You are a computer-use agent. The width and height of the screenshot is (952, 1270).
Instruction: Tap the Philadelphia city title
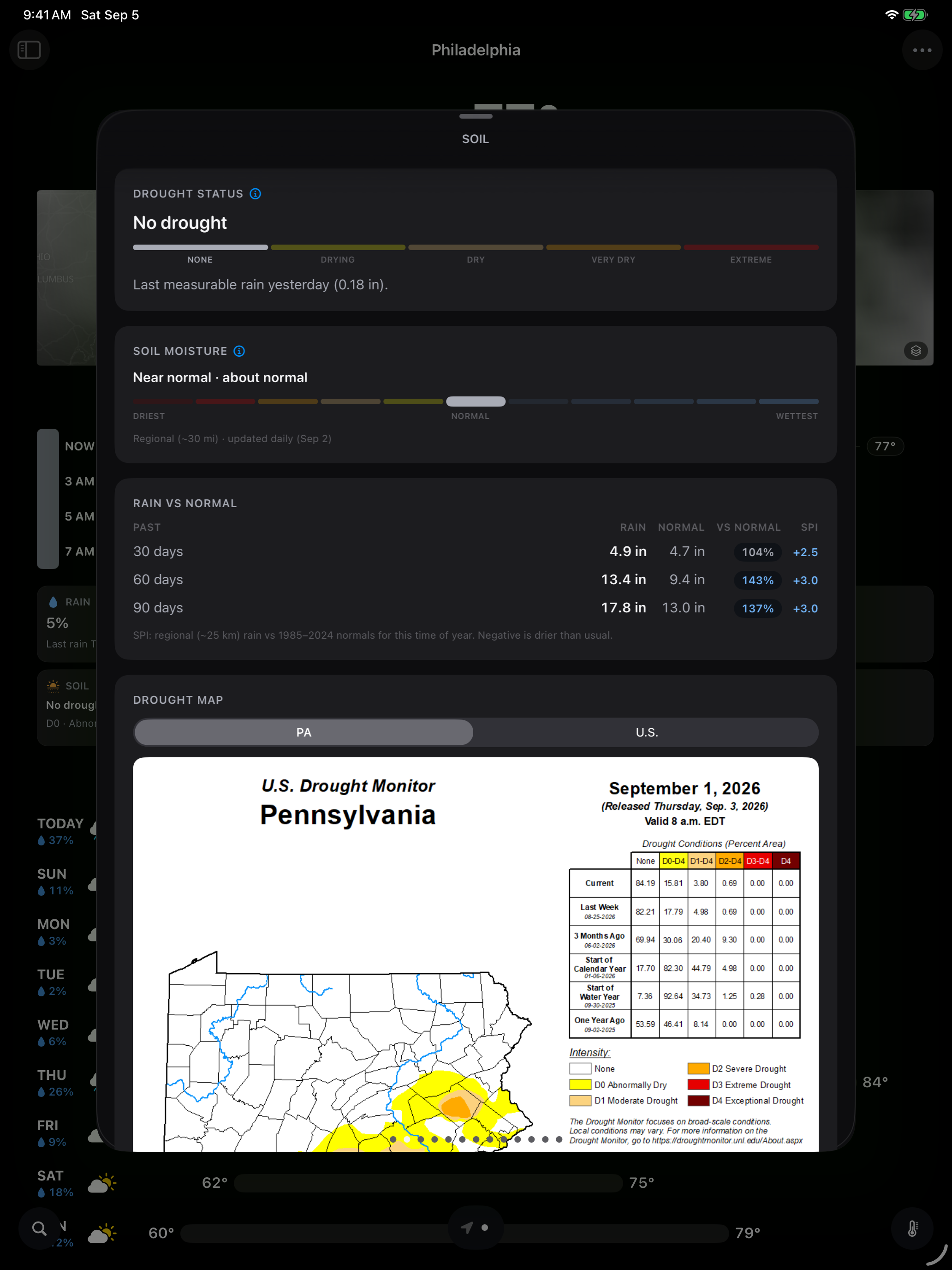476,50
